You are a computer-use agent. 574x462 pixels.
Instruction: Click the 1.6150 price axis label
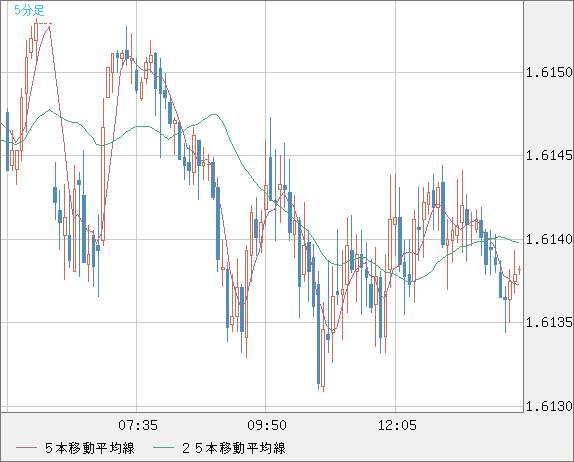coord(549,72)
